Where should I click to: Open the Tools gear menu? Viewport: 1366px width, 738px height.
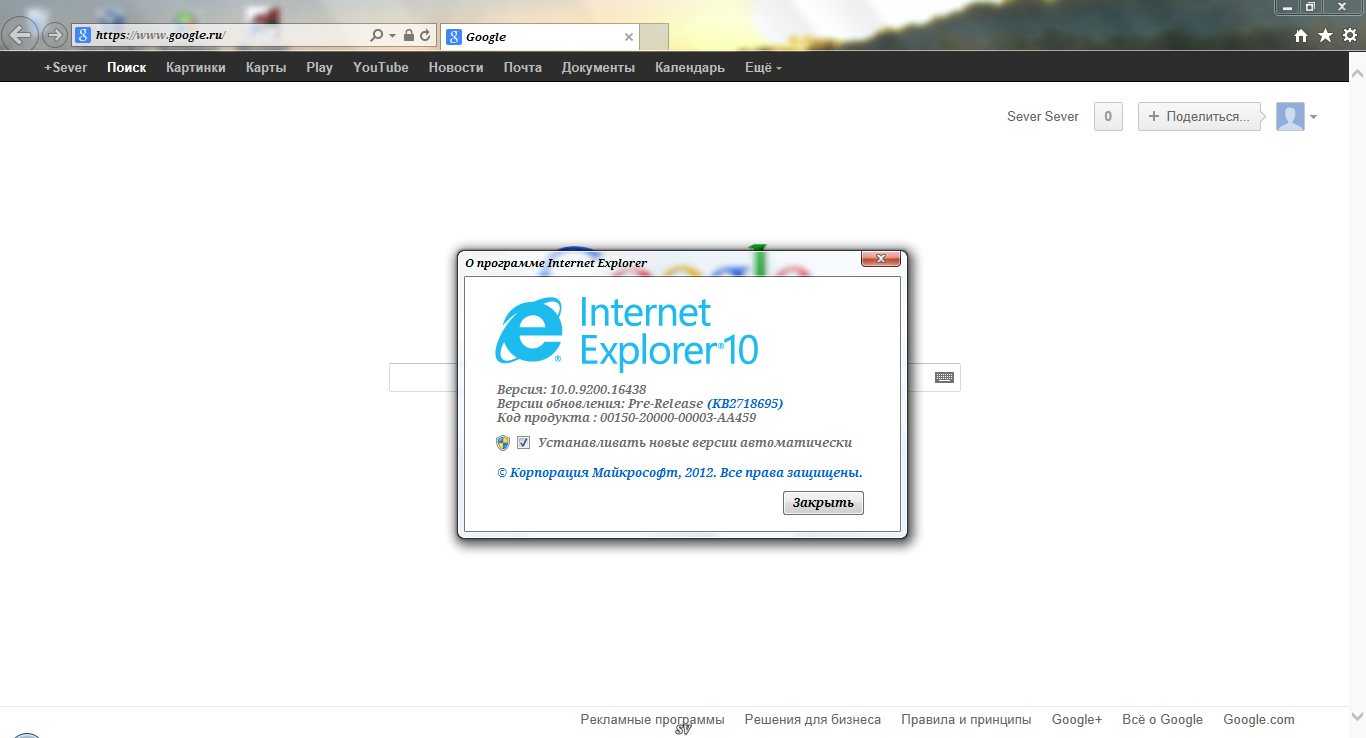(1350, 35)
